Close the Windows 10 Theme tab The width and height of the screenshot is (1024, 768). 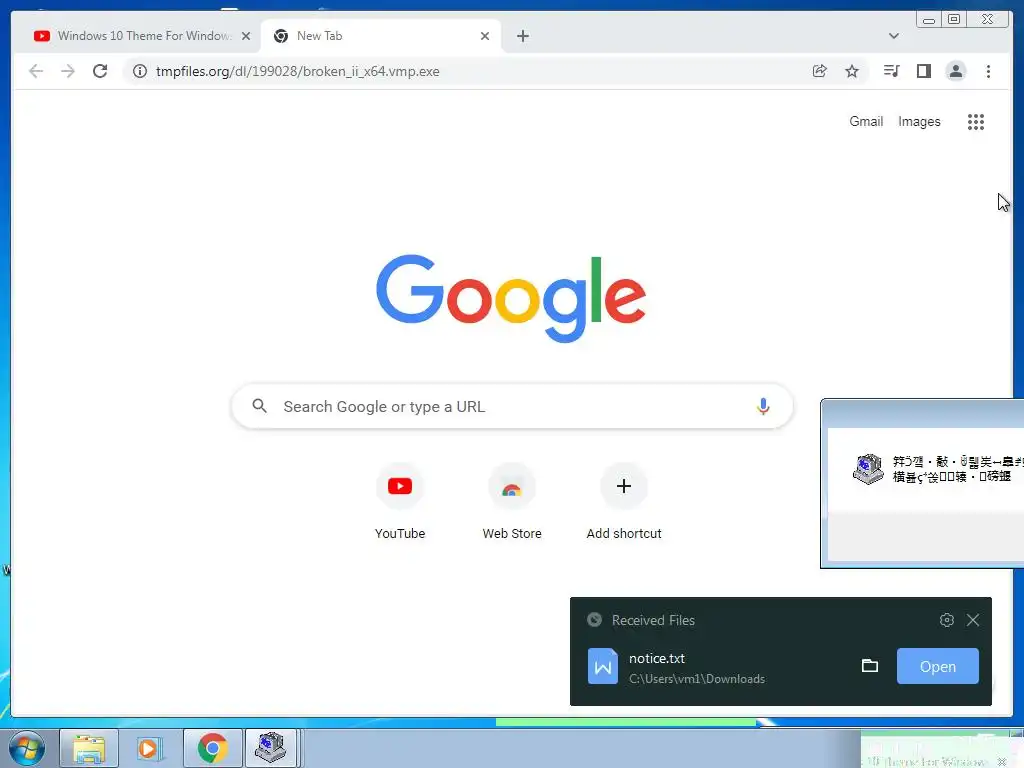[x=246, y=36]
